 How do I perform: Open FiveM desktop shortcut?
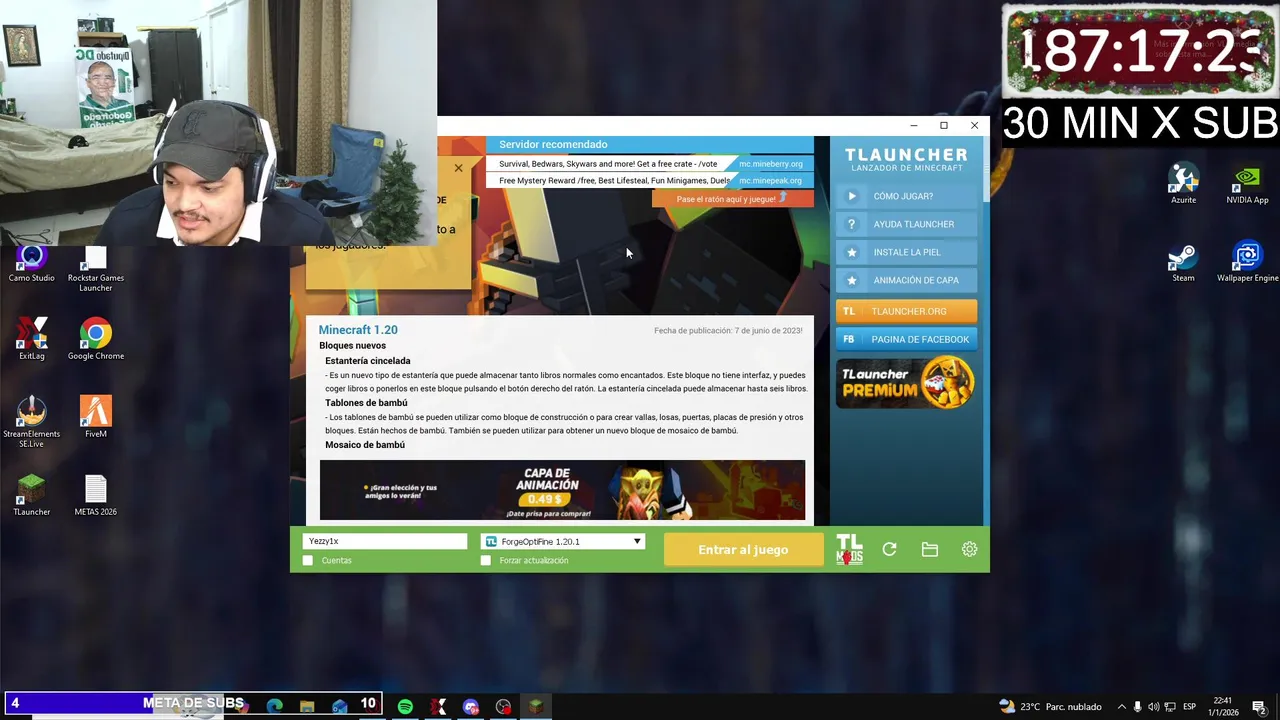click(x=96, y=417)
